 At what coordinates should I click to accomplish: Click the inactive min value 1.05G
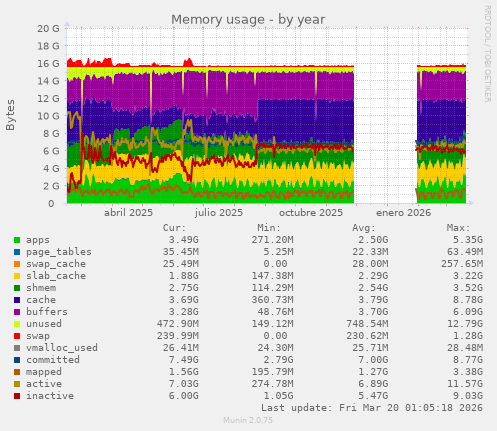[x=278, y=396]
